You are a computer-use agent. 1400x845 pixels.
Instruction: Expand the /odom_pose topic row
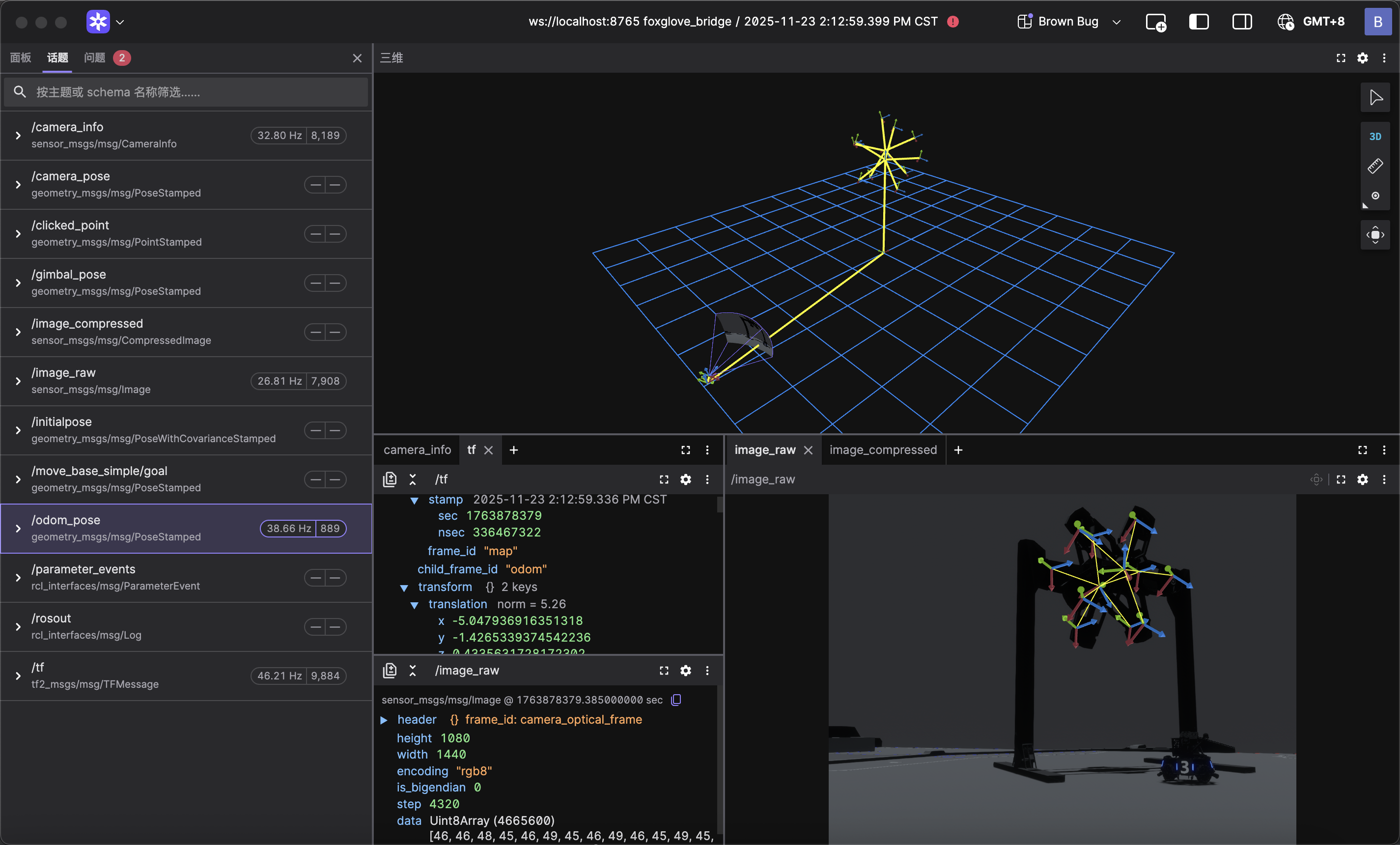(x=18, y=529)
